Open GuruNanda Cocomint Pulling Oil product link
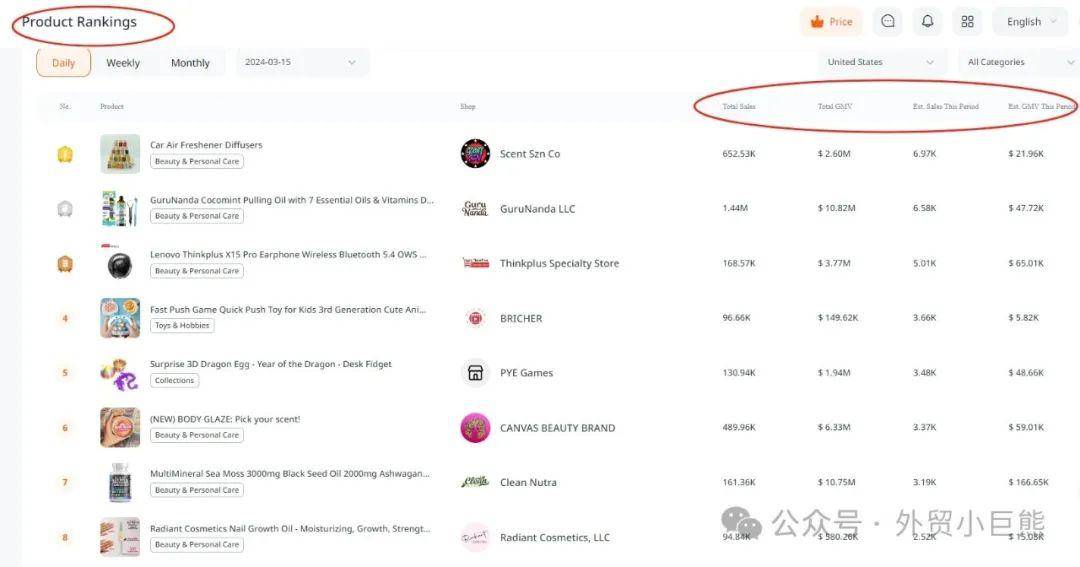 [292, 200]
